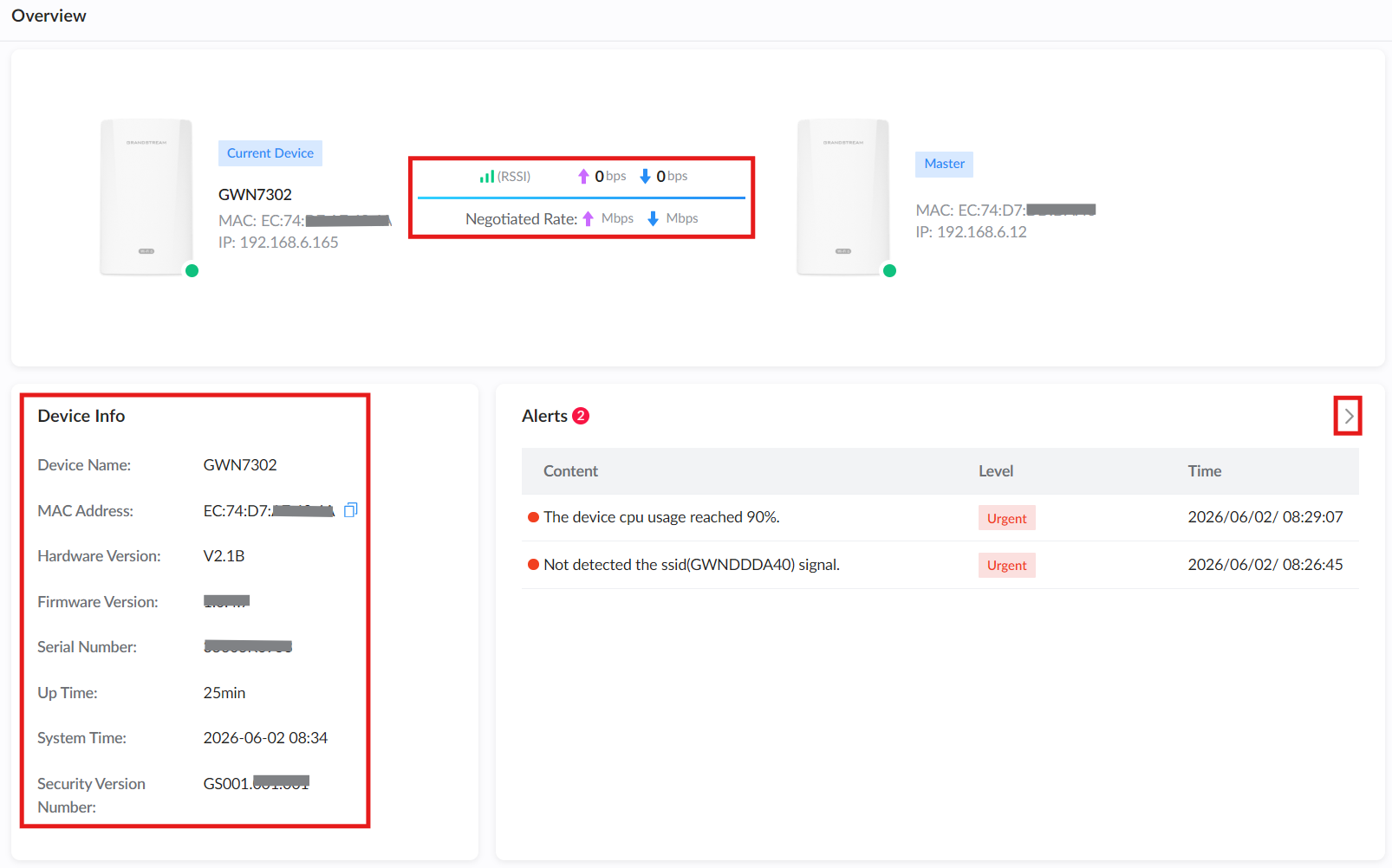Click the Master tag
This screenshot has height=868, width=1392.
pos(944,164)
